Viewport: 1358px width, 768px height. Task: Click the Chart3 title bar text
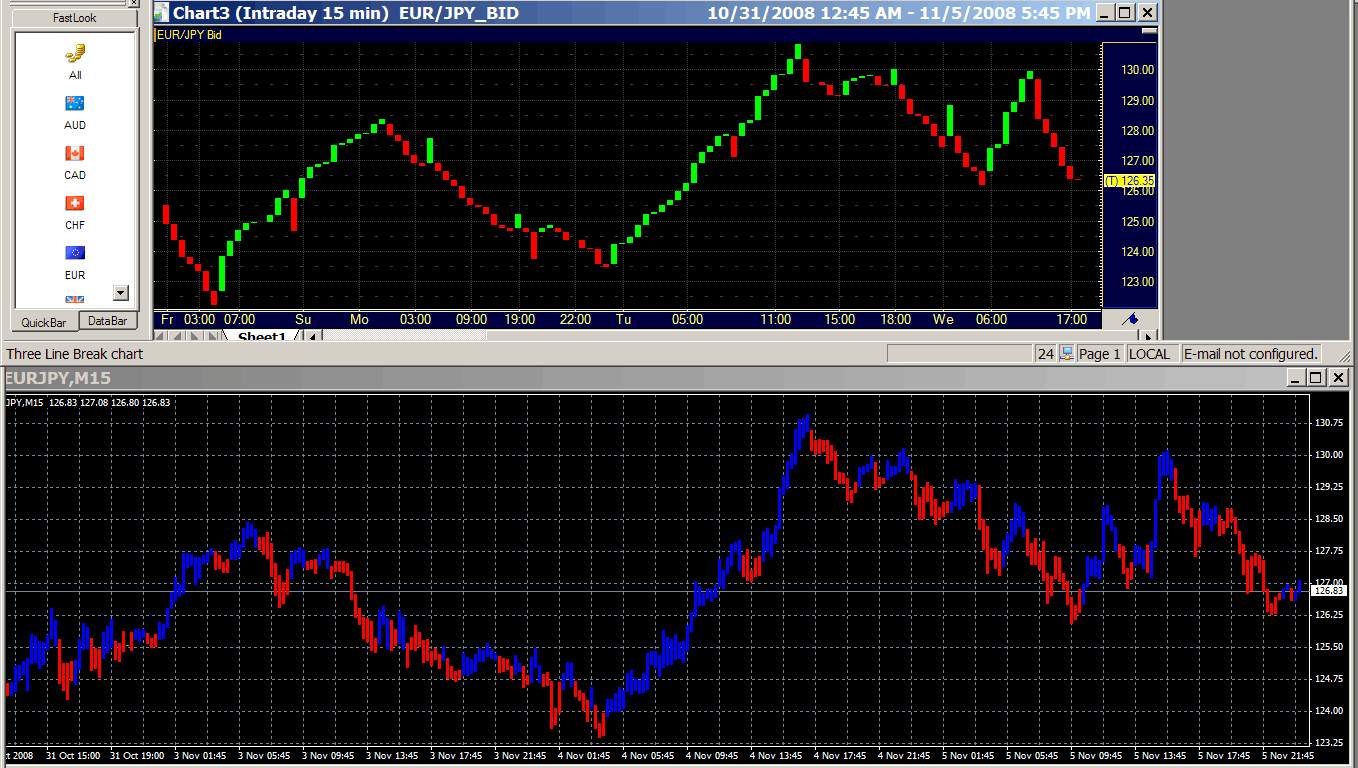point(346,13)
